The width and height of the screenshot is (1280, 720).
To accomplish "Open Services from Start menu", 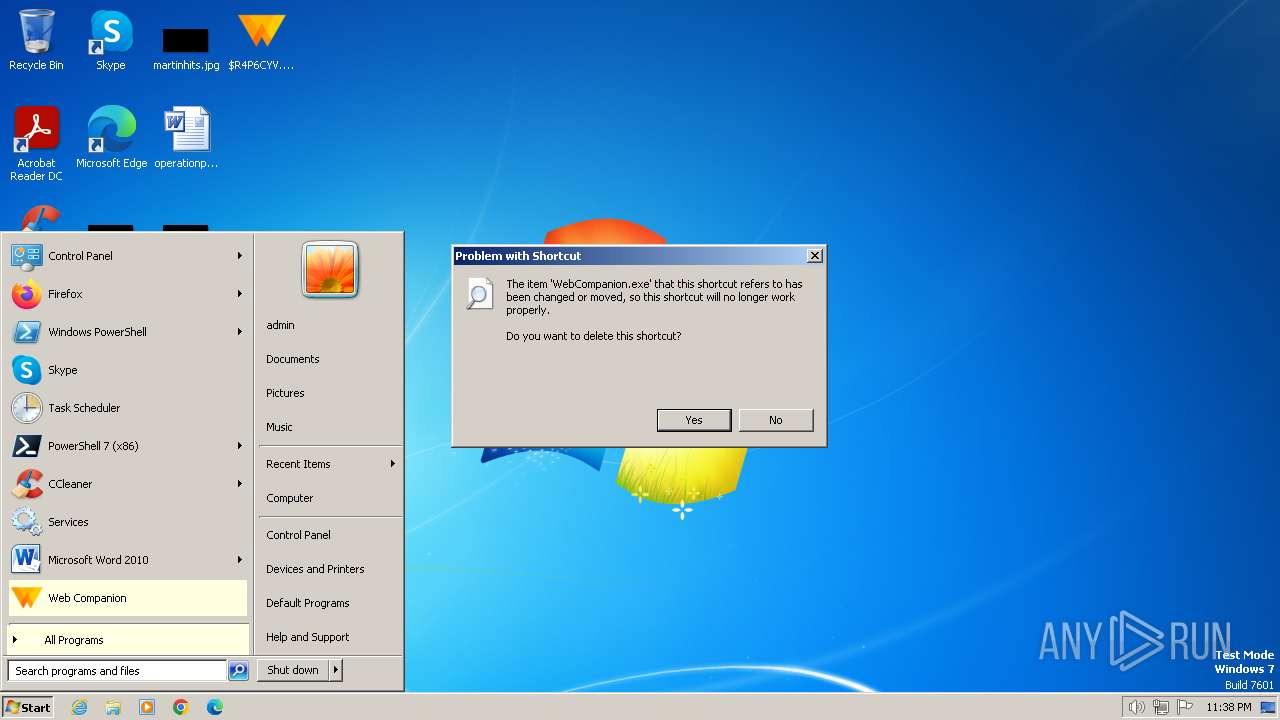I will [x=128, y=522].
